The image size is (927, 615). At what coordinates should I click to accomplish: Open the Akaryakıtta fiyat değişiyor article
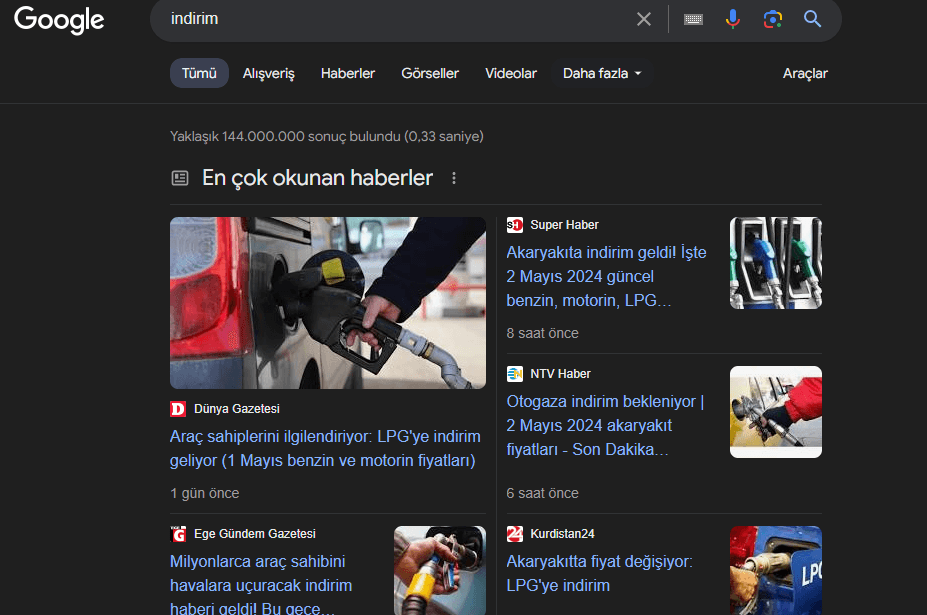point(599,573)
